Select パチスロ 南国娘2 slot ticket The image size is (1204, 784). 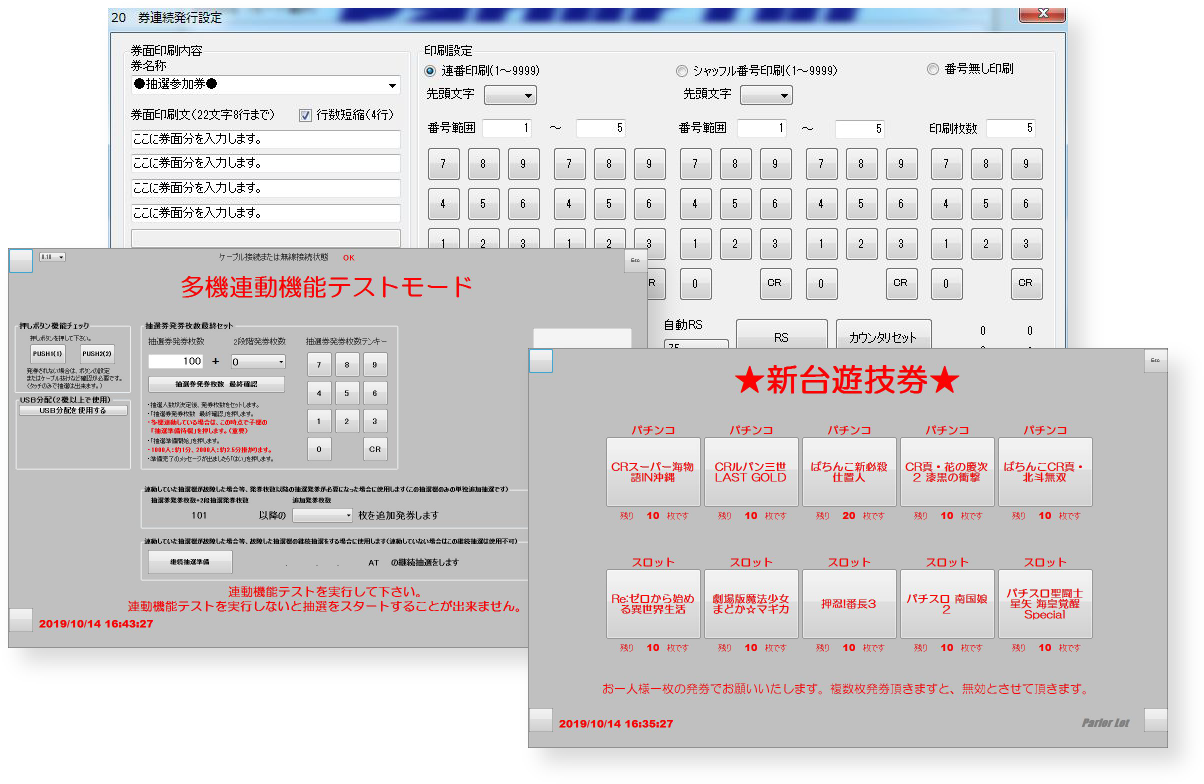(947, 604)
